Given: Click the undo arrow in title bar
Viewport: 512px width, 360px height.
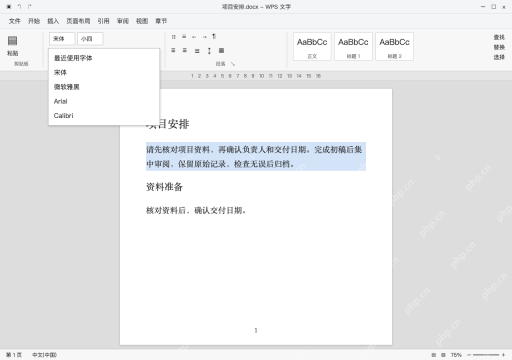Looking at the screenshot, I should [19, 6].
